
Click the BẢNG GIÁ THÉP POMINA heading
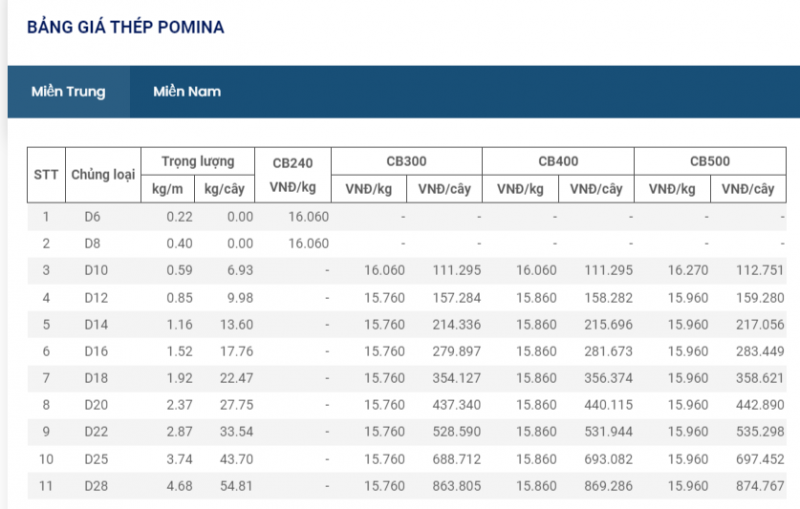[125, 27]
